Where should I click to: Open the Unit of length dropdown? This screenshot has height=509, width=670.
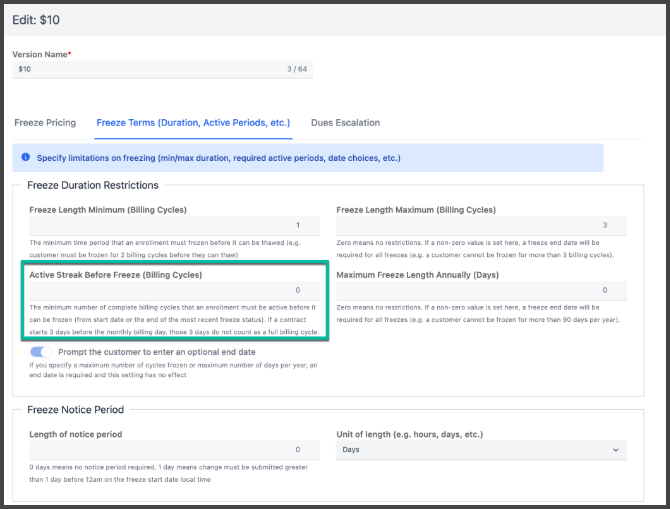point(481,450)
